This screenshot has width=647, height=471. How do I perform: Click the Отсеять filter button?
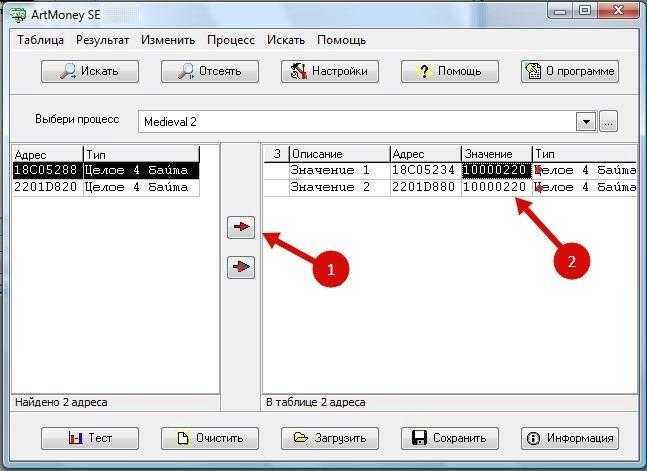pyautogui.click(x=210, y=71)
